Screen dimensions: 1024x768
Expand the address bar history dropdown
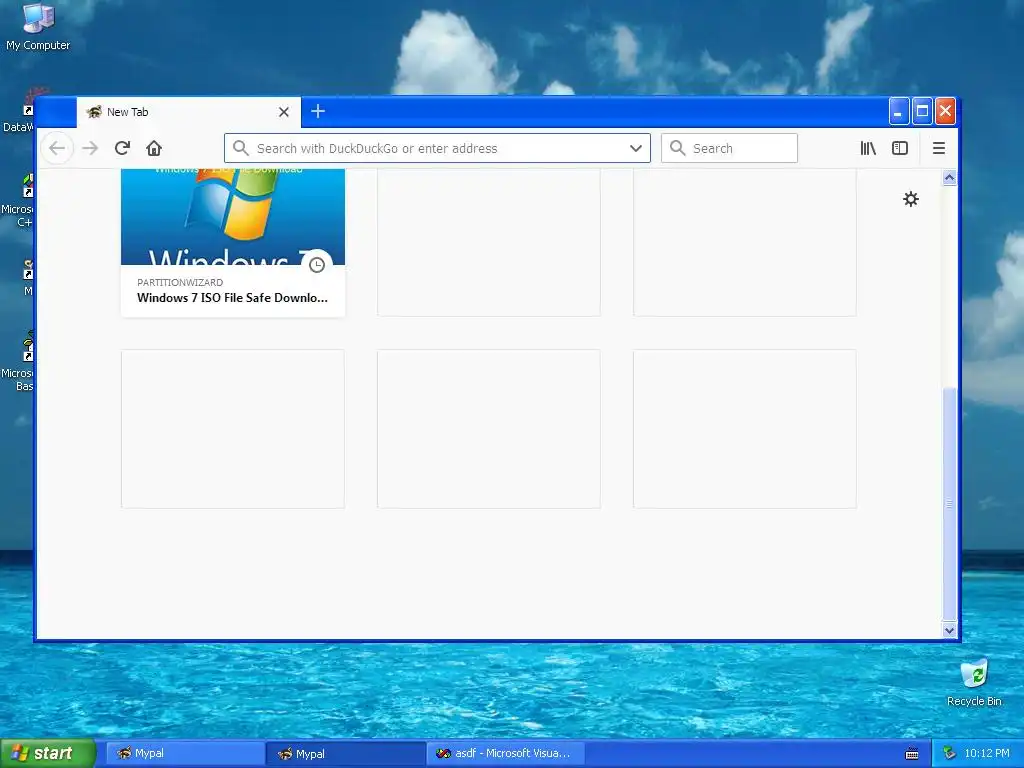tap(635, 148)
